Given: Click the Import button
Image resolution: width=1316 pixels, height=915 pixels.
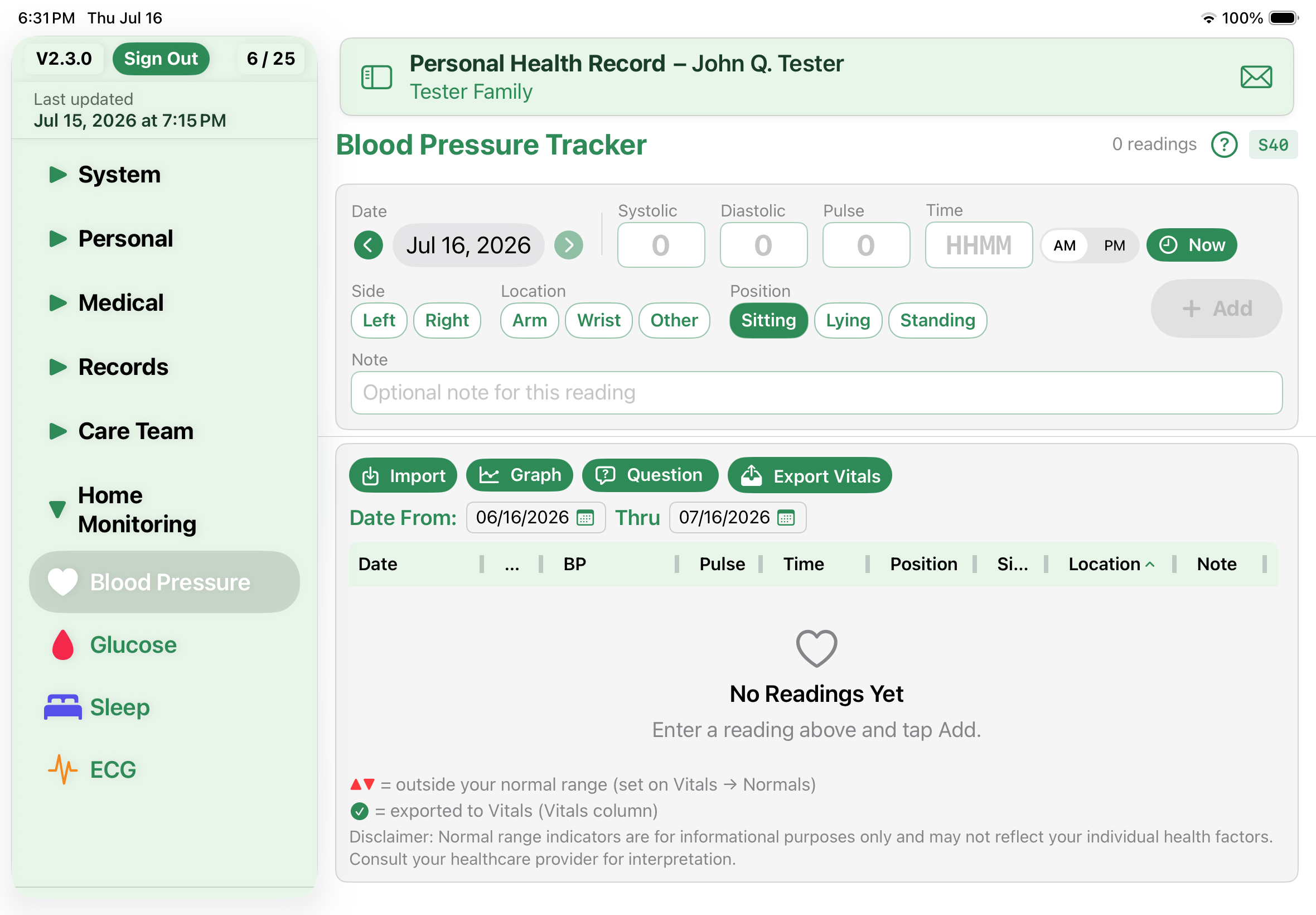Looking at the screenshot, I should click(403, 475).
